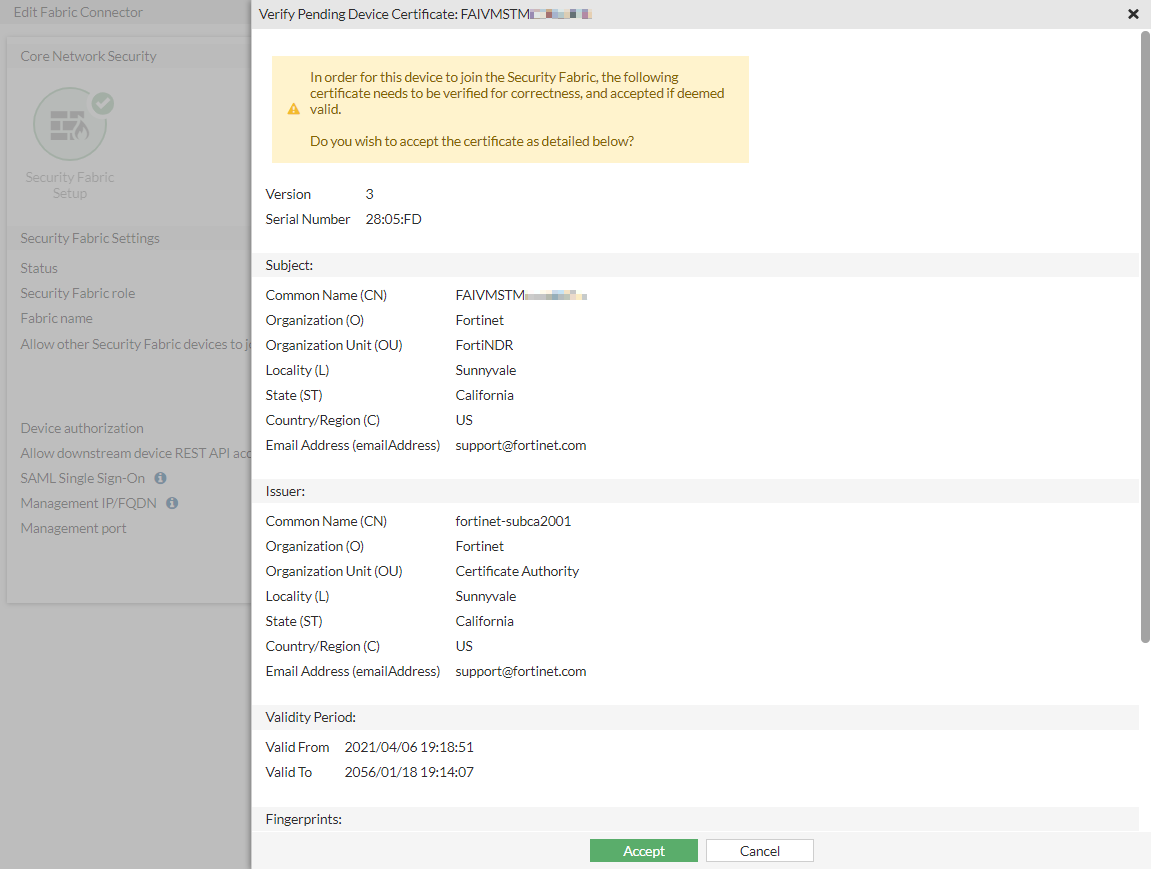
Task: Cancel the certificate verification dialog
Action: 759,851
